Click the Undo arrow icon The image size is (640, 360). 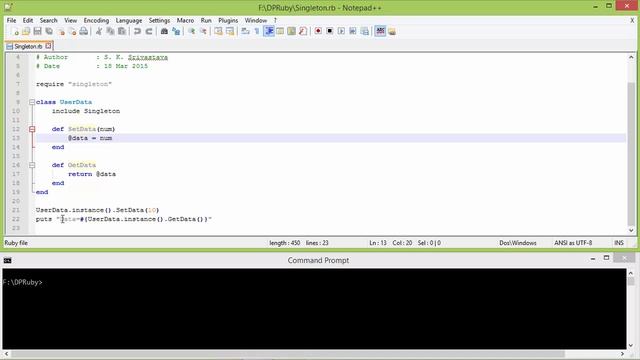pyautogui.click(x=137, y=31)
